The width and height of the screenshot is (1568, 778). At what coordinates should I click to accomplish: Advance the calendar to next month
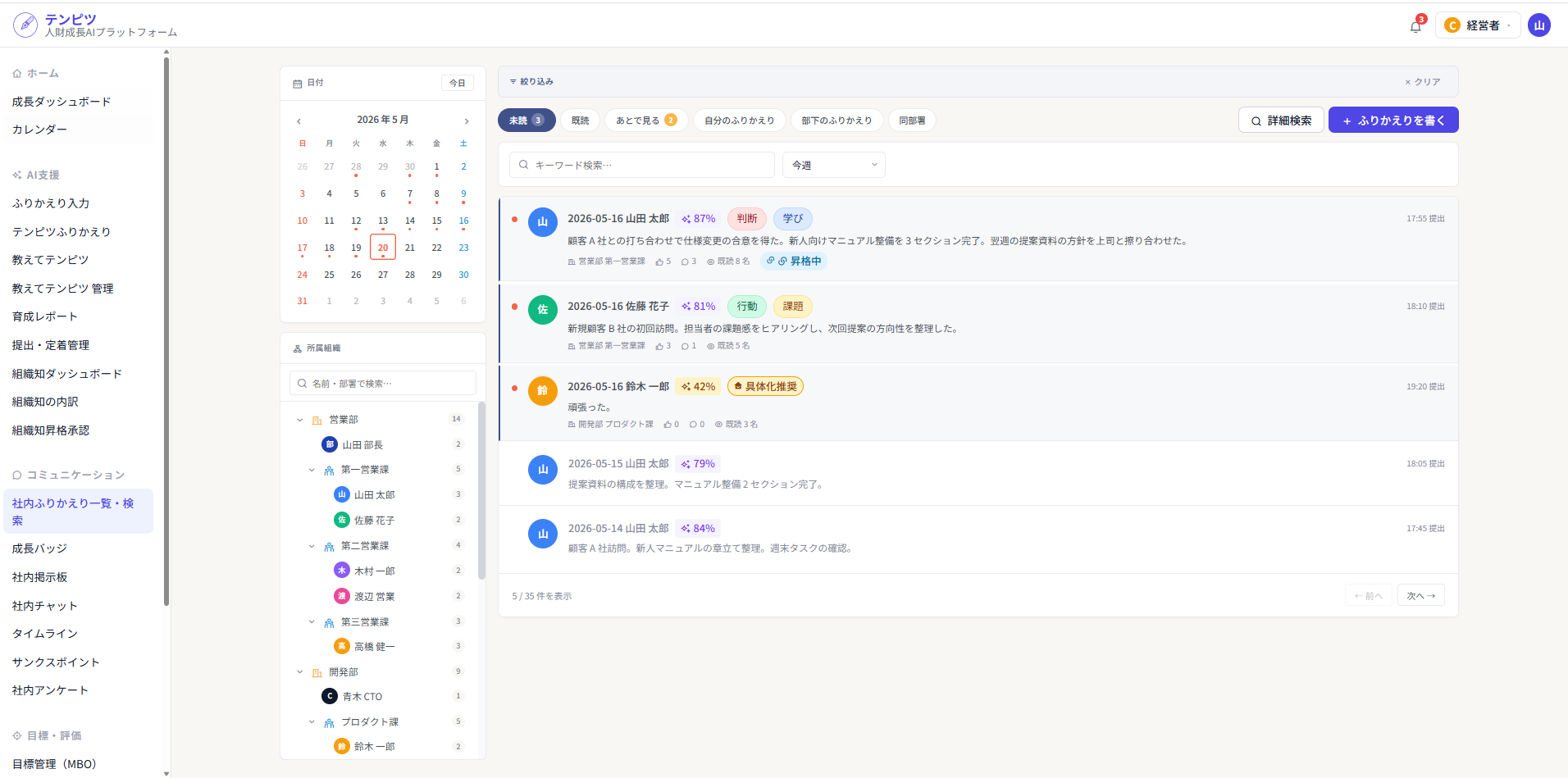coord(467,121)
